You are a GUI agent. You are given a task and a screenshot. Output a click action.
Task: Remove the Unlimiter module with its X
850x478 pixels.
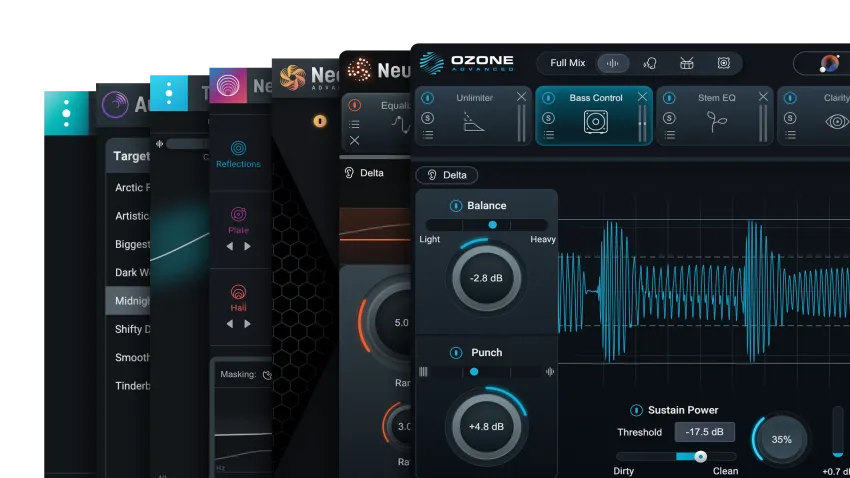point(521,97)
